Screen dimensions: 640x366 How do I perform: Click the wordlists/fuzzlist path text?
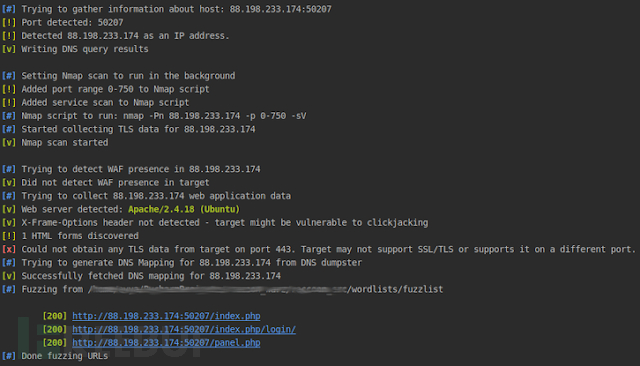click(397, 289)
